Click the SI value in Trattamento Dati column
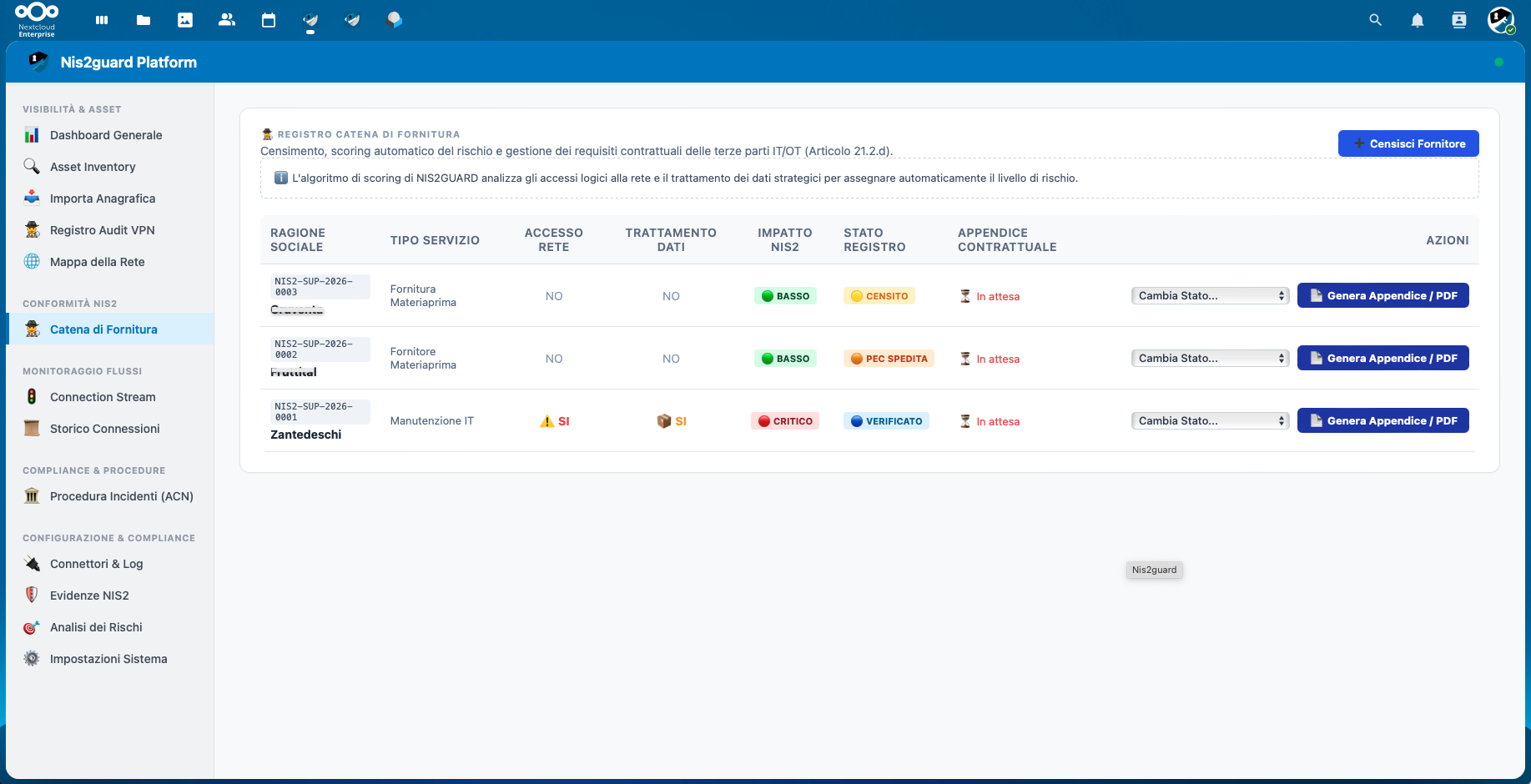1531x784 pixels. [672, 421]
